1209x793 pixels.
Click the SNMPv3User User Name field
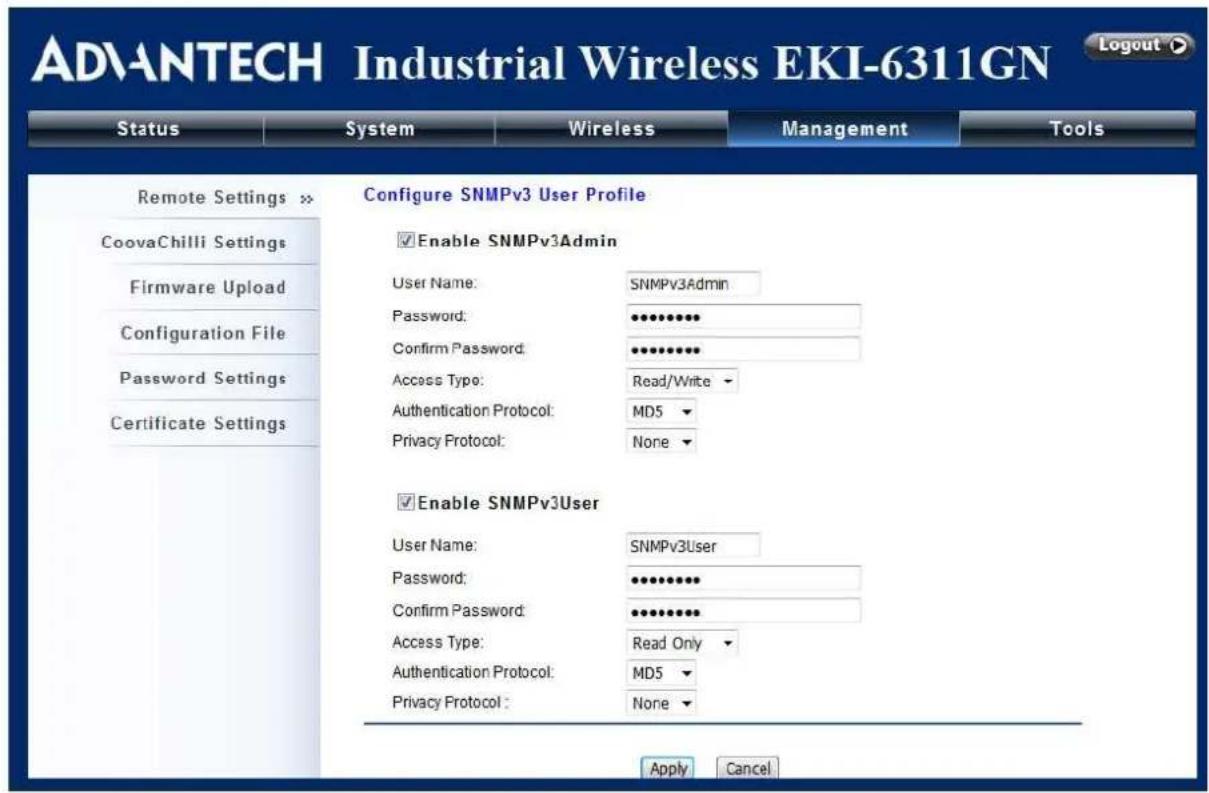click(692, 546)
